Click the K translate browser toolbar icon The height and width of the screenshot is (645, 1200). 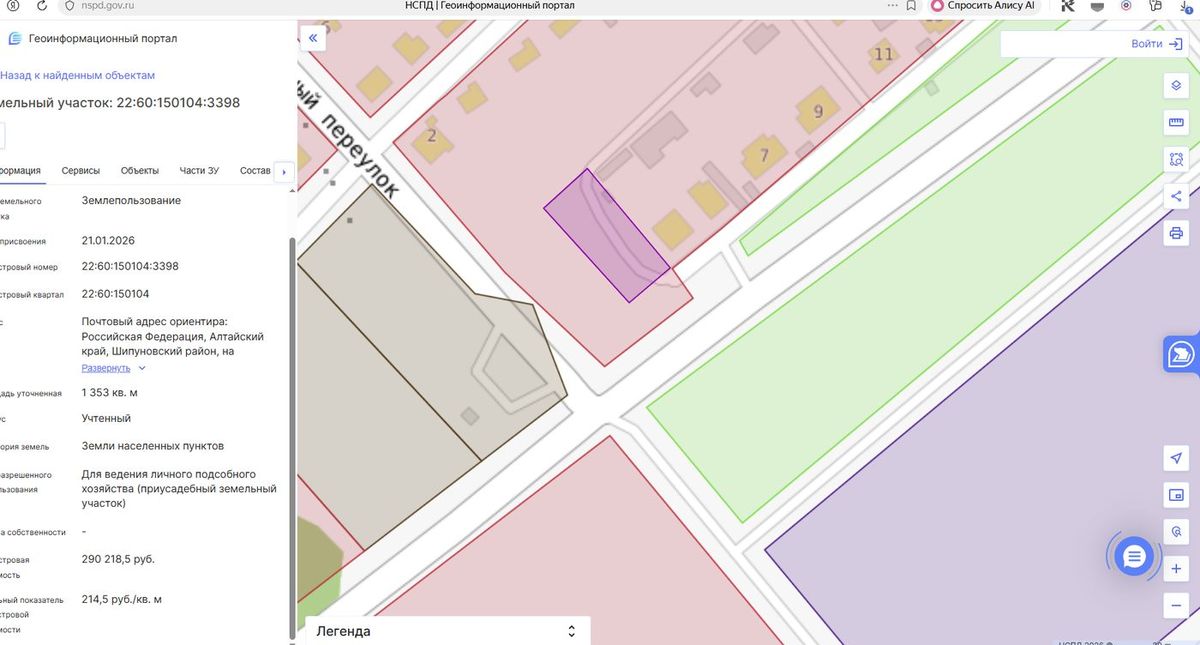pyautogui.click(x=1068, y=6)
